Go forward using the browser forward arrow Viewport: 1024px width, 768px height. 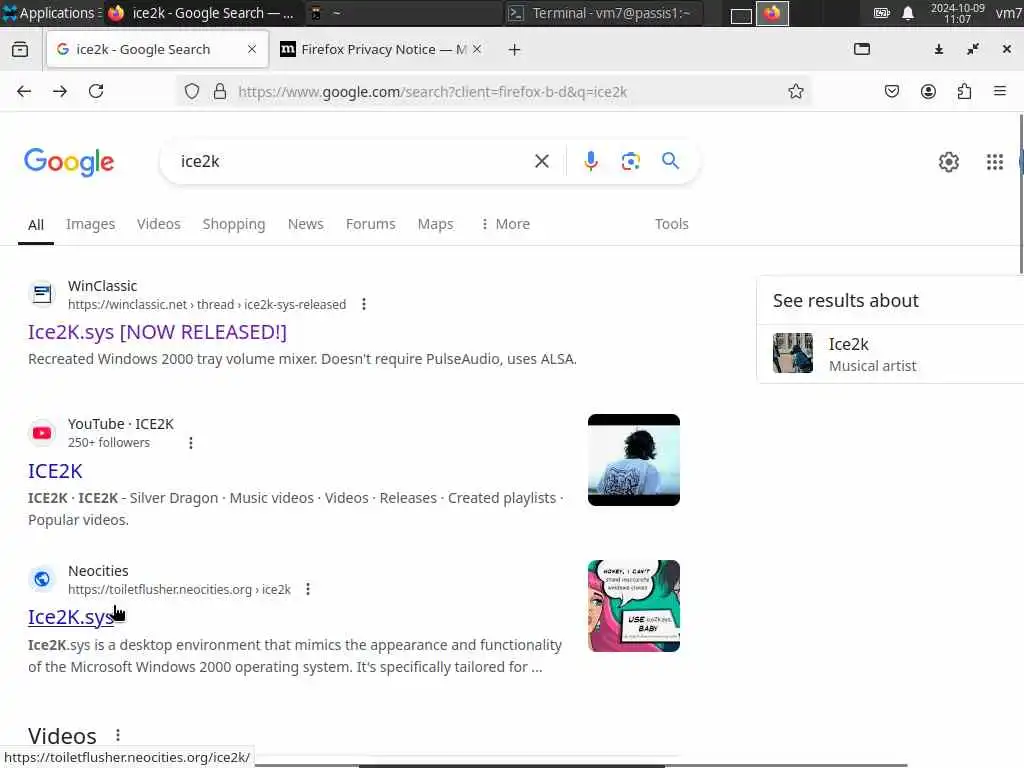click(60, 91)
